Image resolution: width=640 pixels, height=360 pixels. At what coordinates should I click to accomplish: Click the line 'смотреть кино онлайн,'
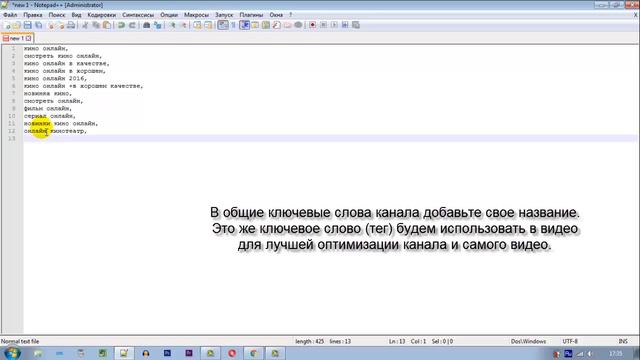pyautogui.click(x=63, y=56)
